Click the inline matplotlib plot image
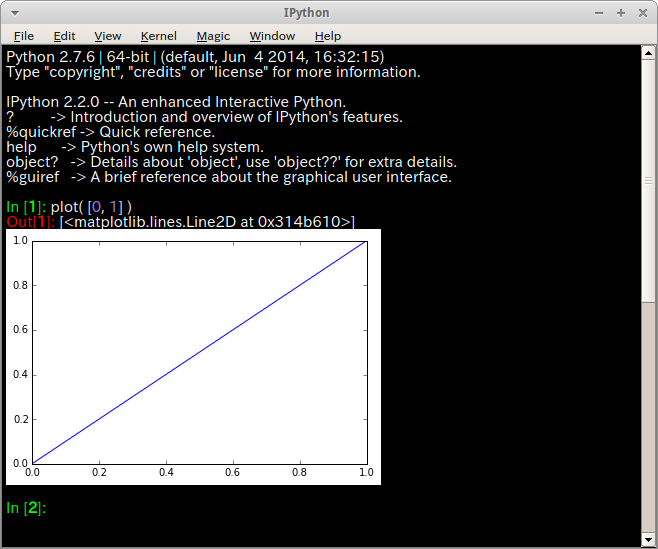658x549 pixels. click(193, 357)
